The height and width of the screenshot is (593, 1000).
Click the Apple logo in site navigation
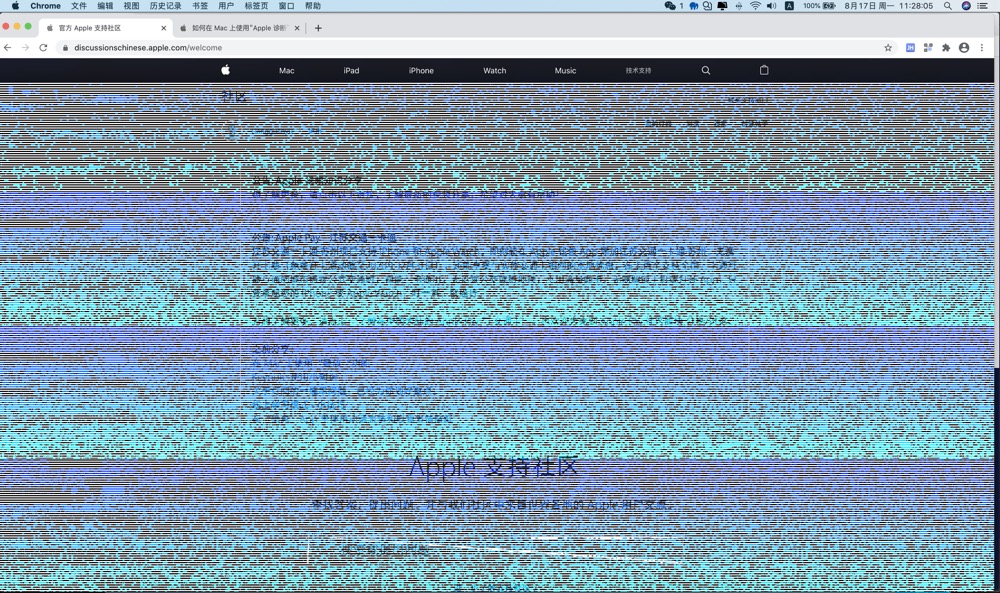pos(225,70)
